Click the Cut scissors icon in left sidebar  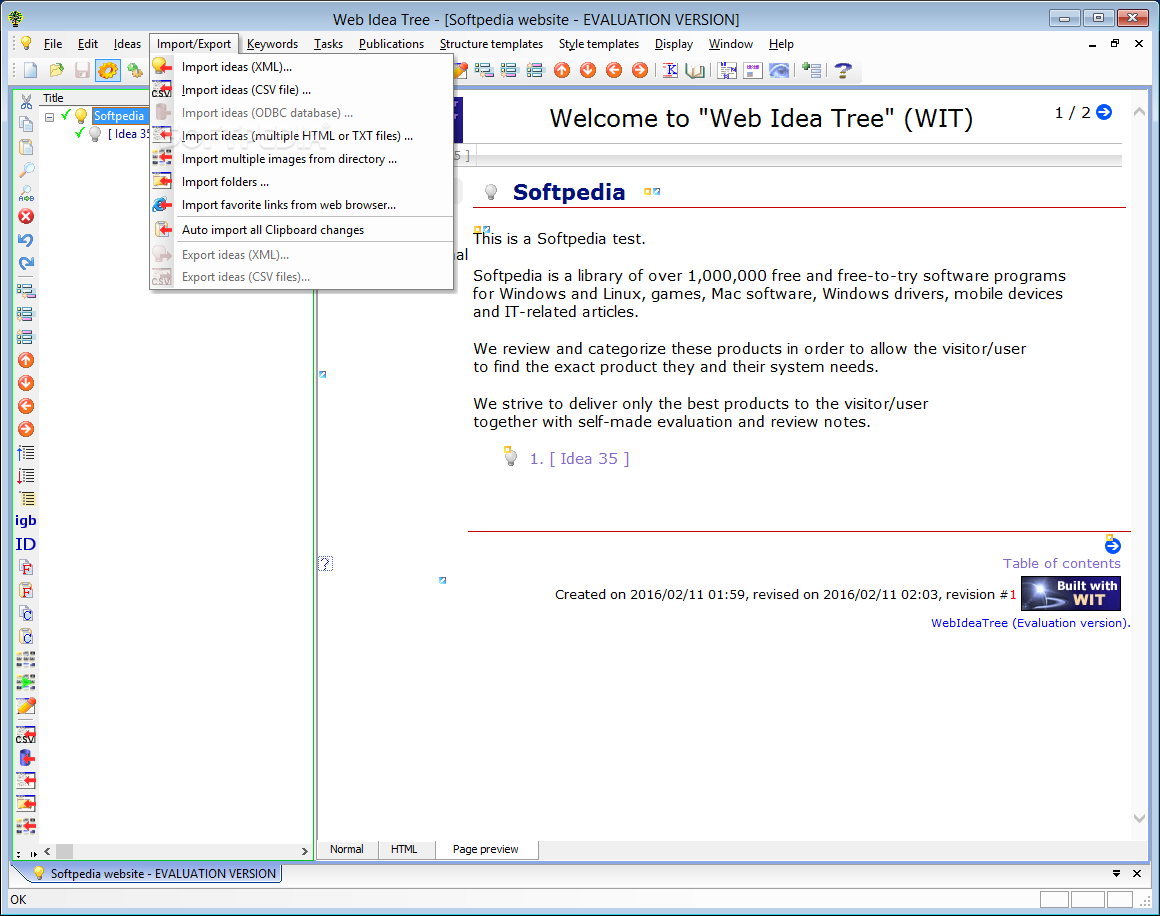coord(26,101)
